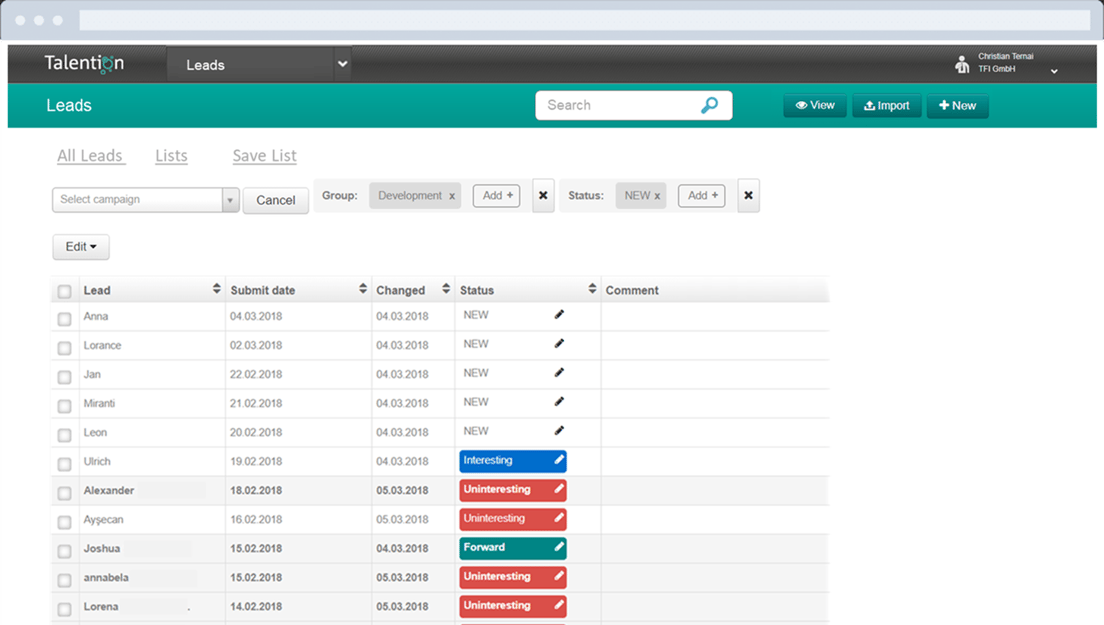The height and width of the screenshot is (625, 1104).
Task: Click the pencil on Ulrich's Interesting status
Action: [558, 460]
